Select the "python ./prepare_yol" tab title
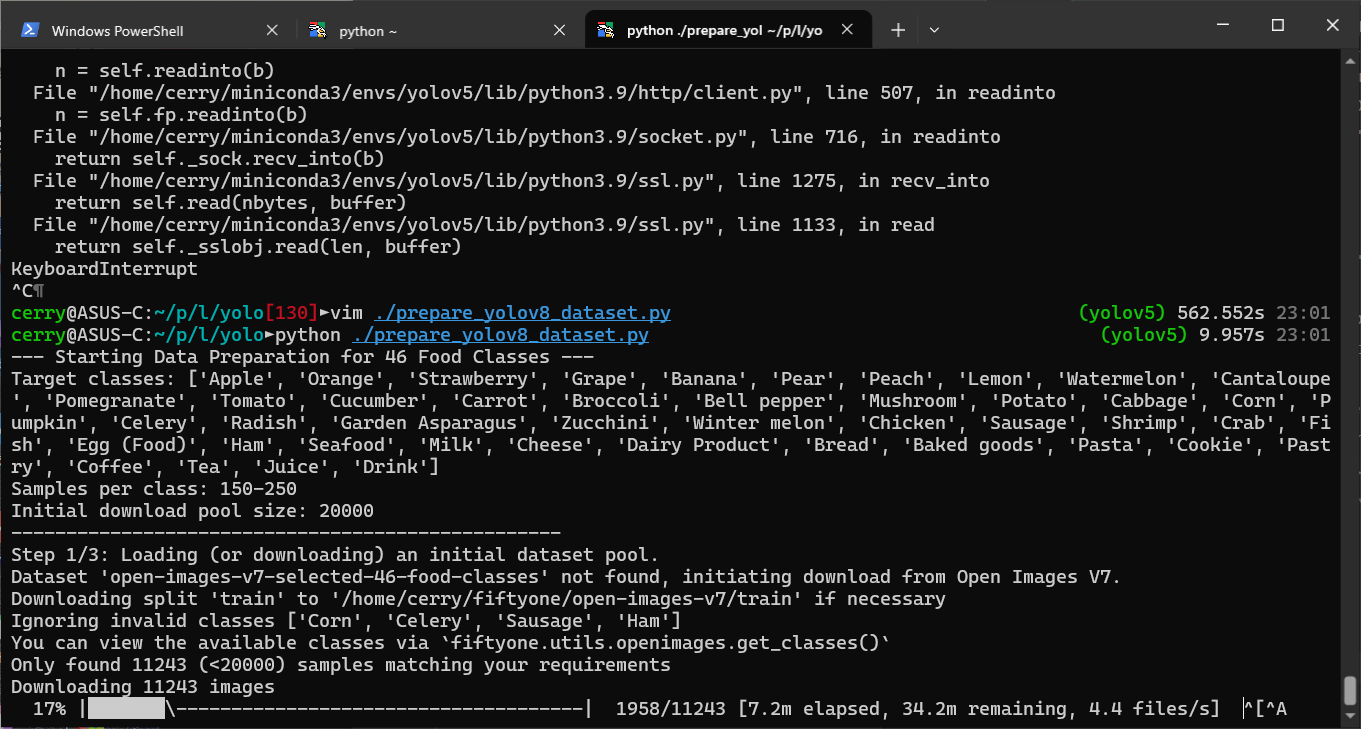Viewport: 1361px width, 729px height. pos(723,31)
